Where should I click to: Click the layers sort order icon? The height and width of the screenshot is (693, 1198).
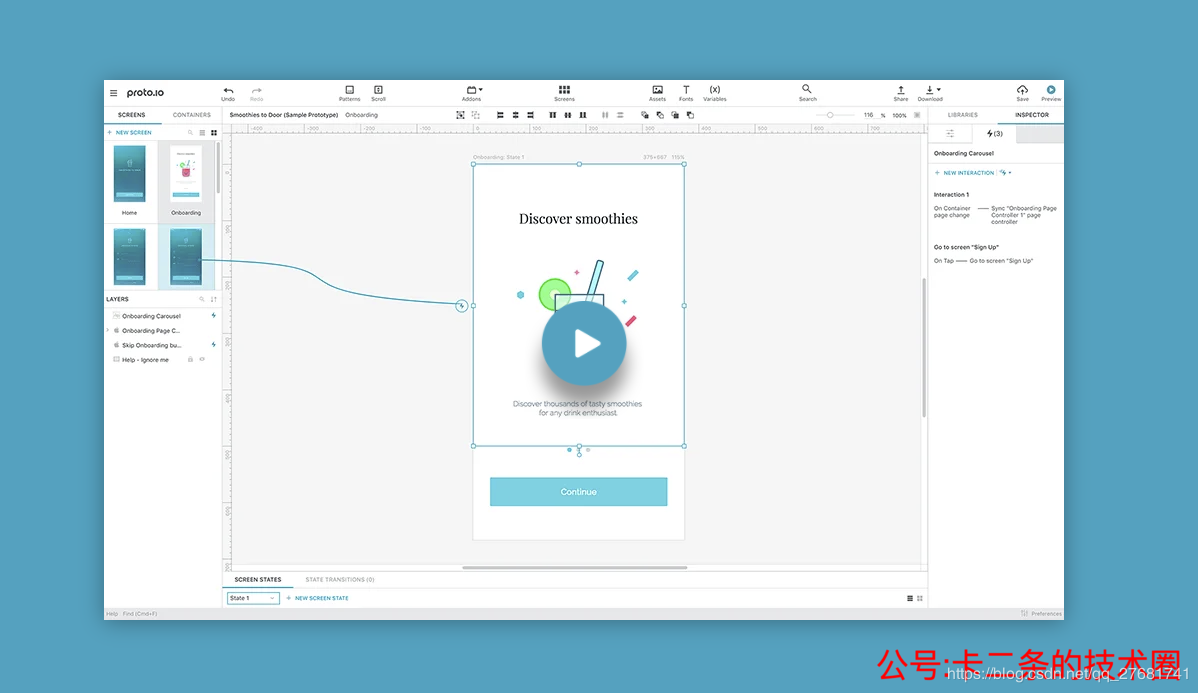(214, 300)
